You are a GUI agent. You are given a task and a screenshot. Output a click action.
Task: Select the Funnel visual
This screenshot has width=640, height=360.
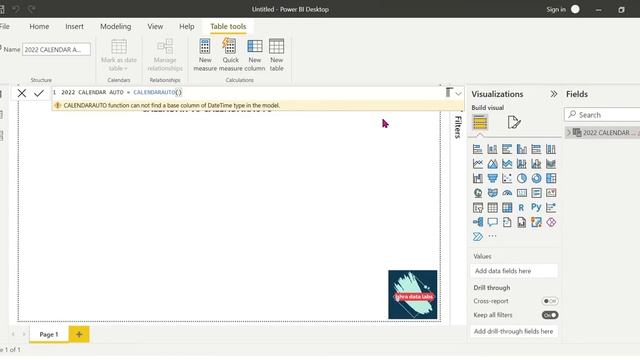coord(492,178)
